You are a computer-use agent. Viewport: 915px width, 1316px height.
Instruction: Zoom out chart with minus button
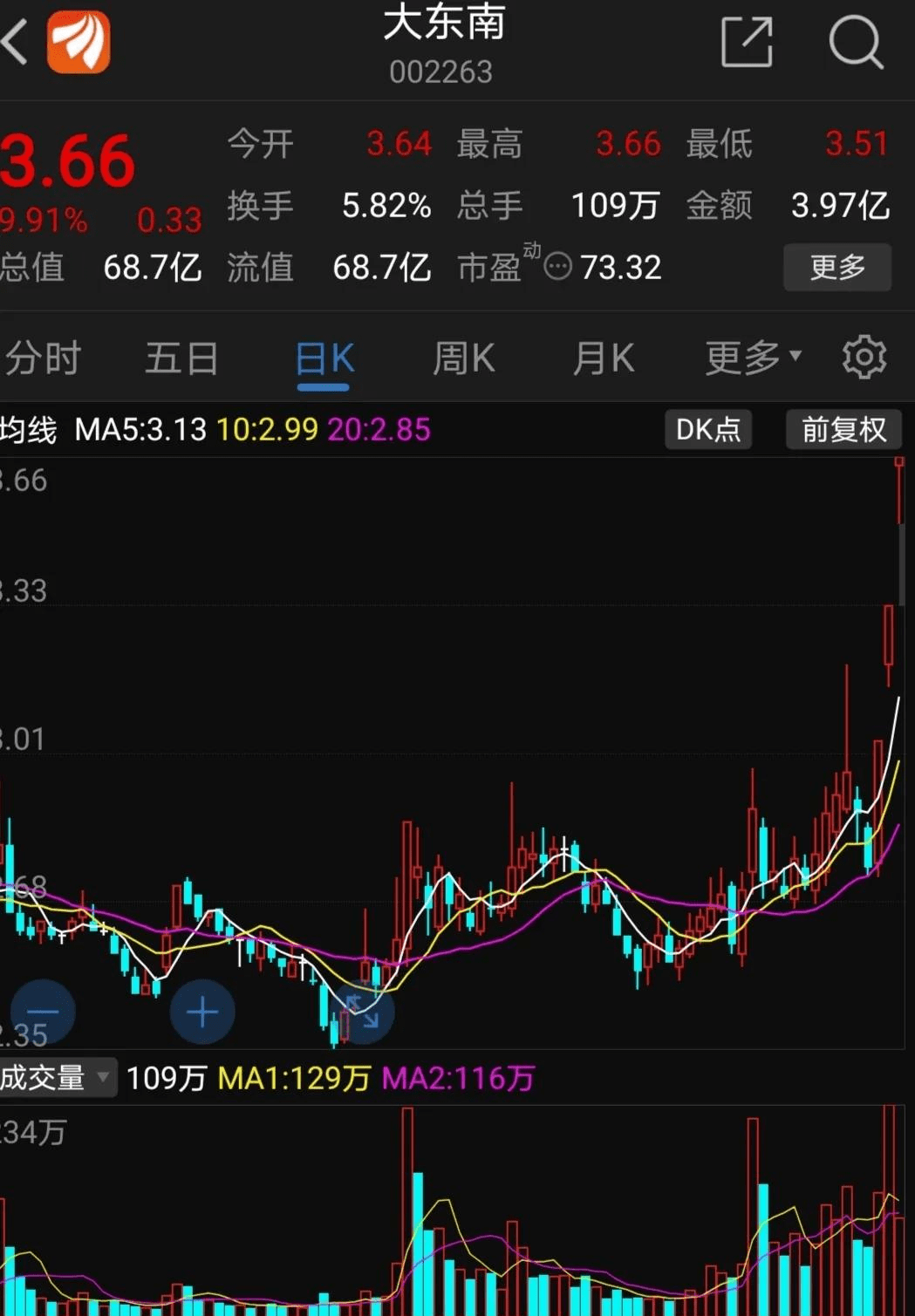pyautogui.click(x=42, y=1013)
